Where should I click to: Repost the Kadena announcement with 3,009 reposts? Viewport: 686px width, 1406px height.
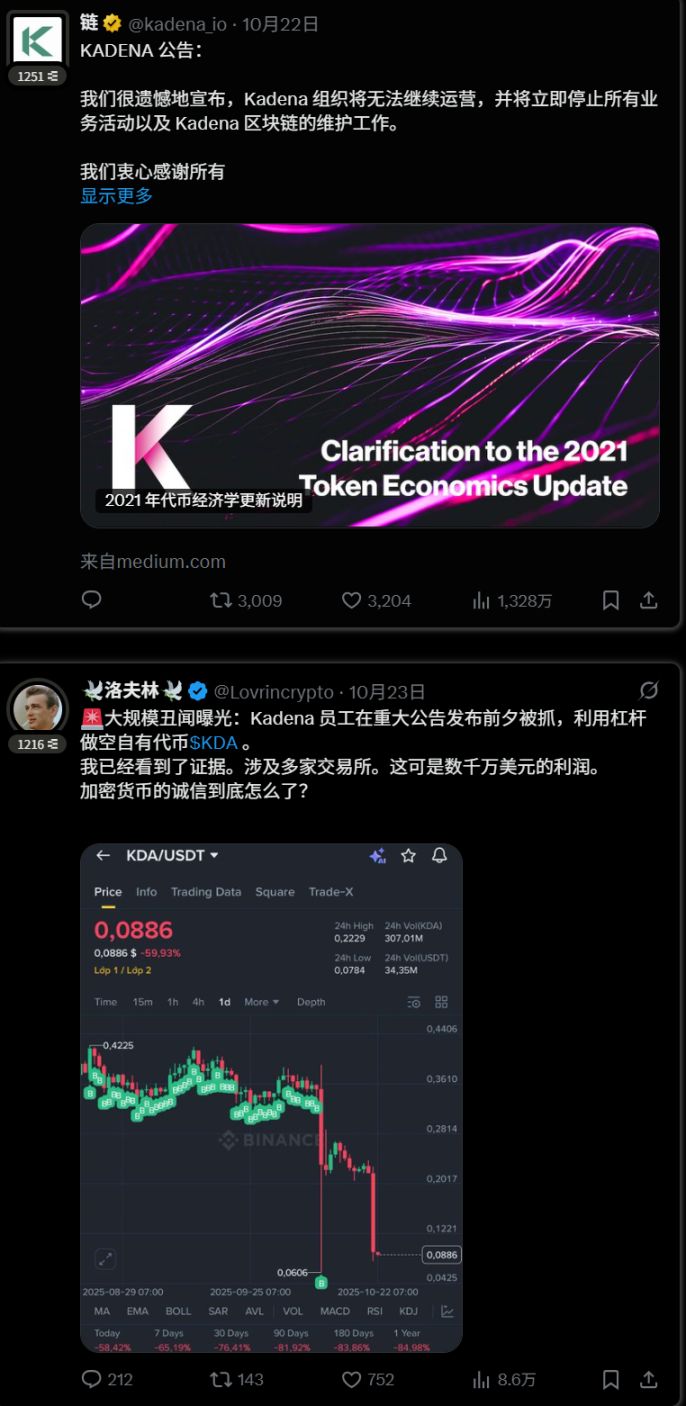246,600
